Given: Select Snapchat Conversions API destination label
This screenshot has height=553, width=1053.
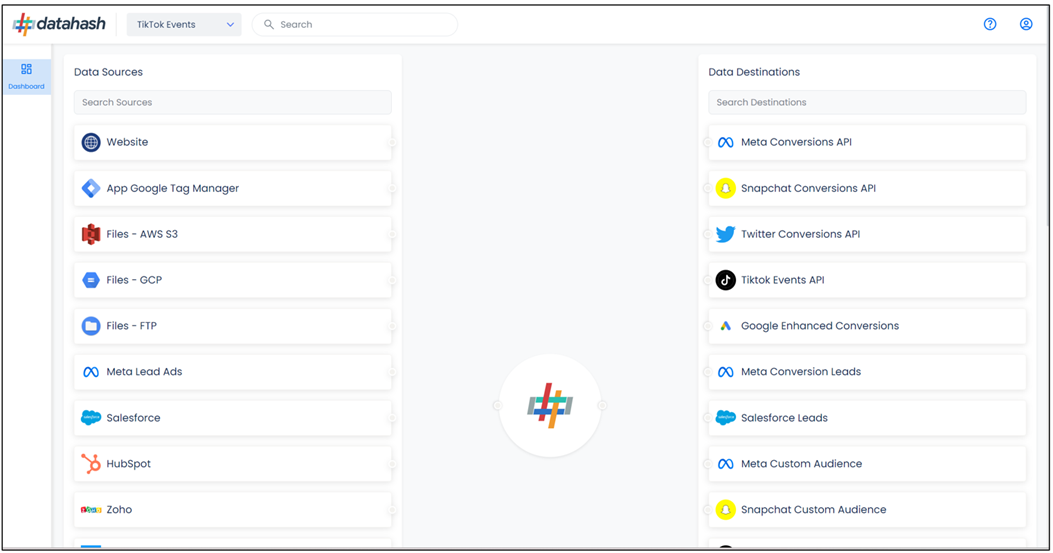Looking at the screenshot, I should pyautogui.click(x=808, y=188).
